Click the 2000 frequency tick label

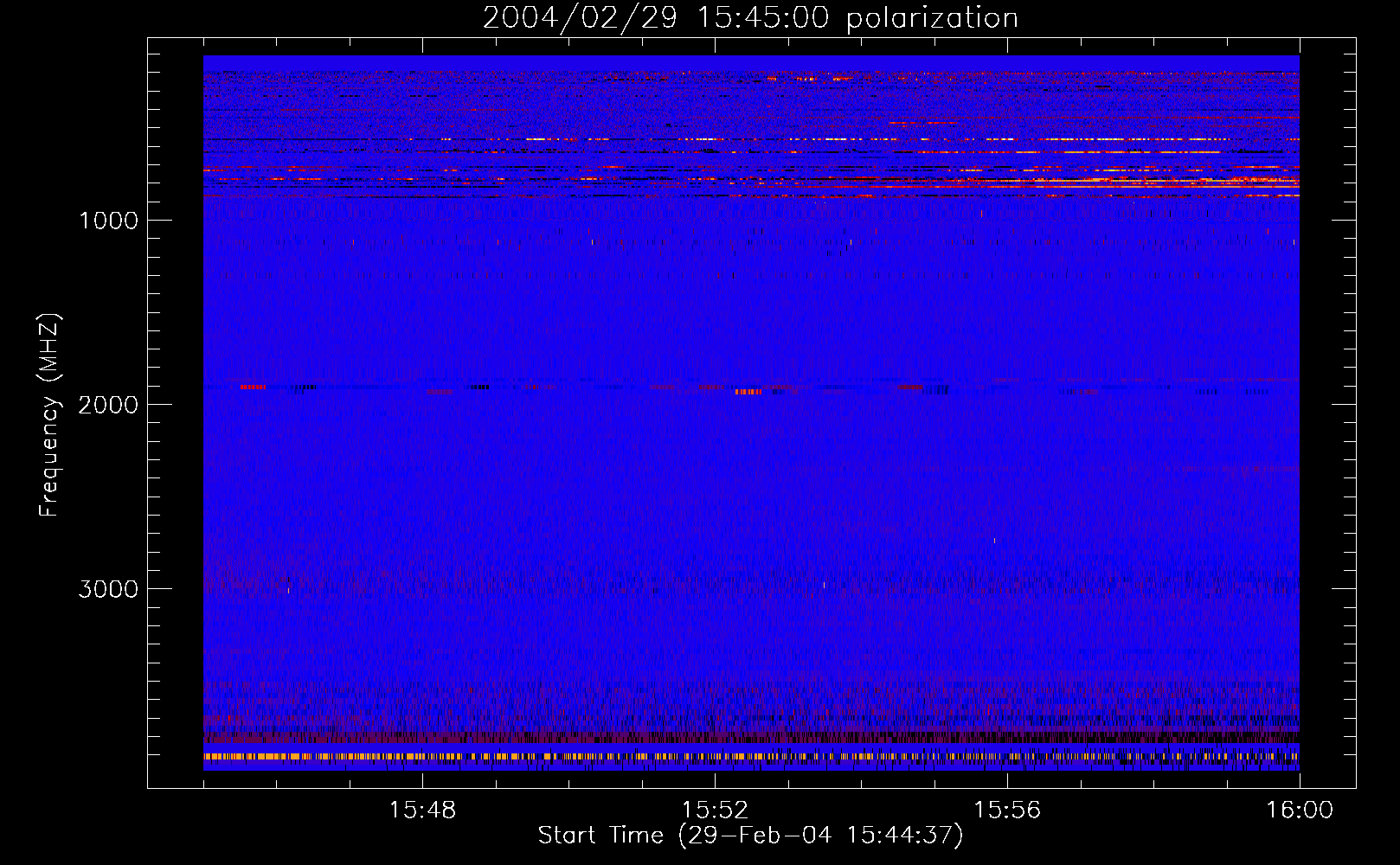[x=109, y=405]
